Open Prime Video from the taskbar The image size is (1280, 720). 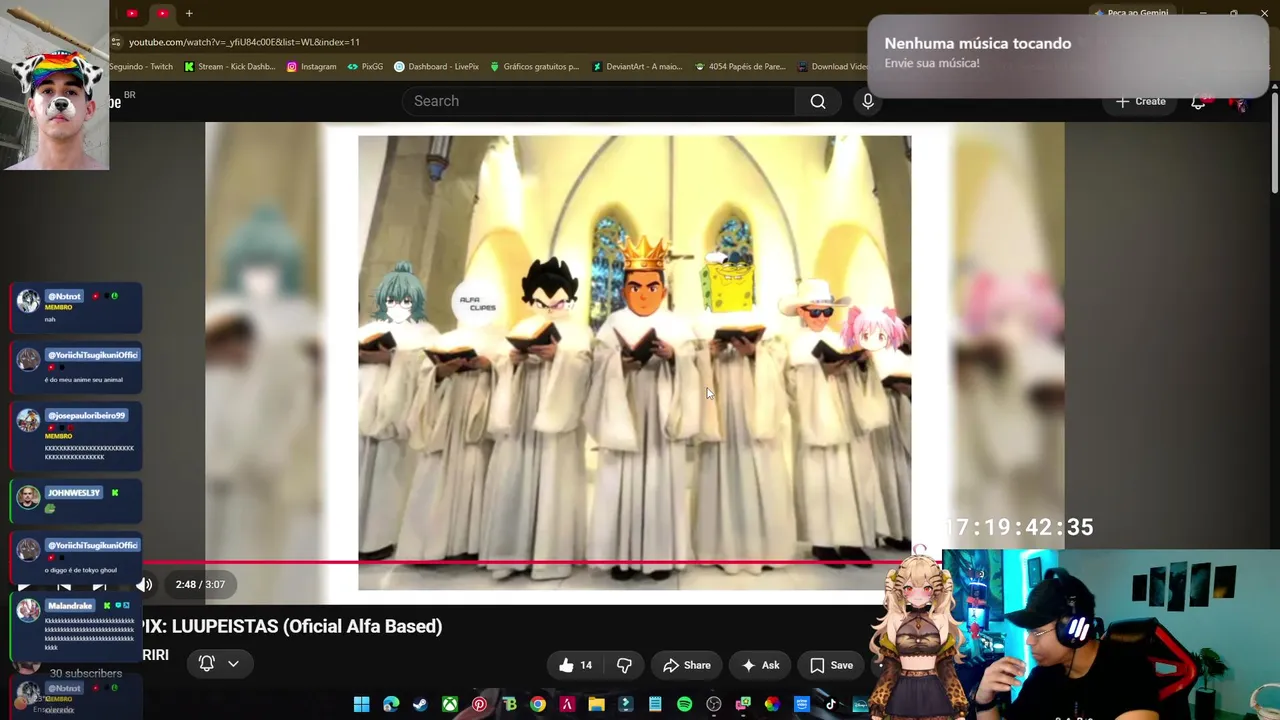point(801,704)
